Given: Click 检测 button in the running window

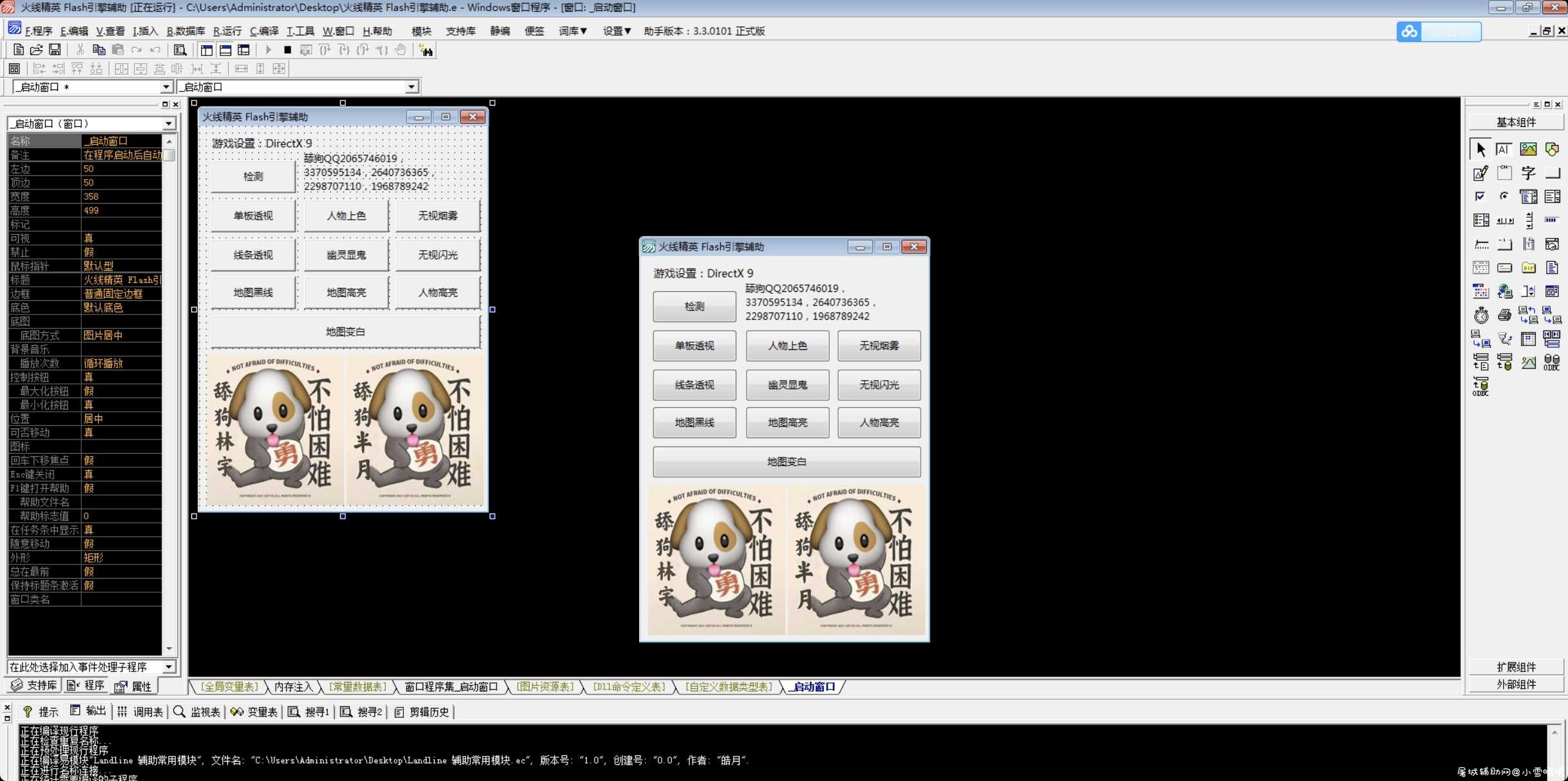Looking at the screenshot, I should tap(694, 307).
